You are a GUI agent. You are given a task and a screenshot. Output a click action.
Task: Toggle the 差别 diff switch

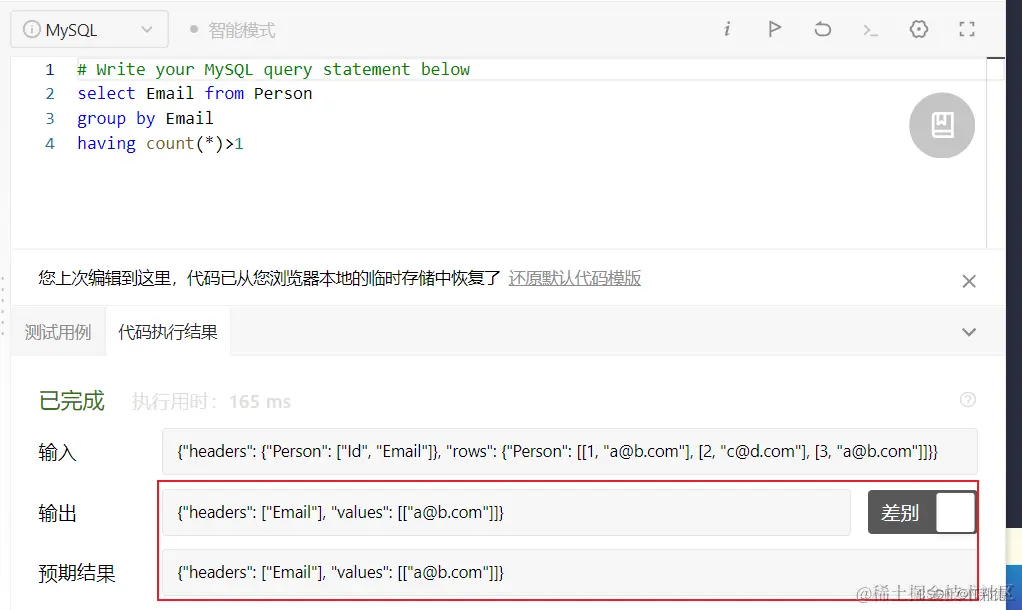tap(922, 512)
